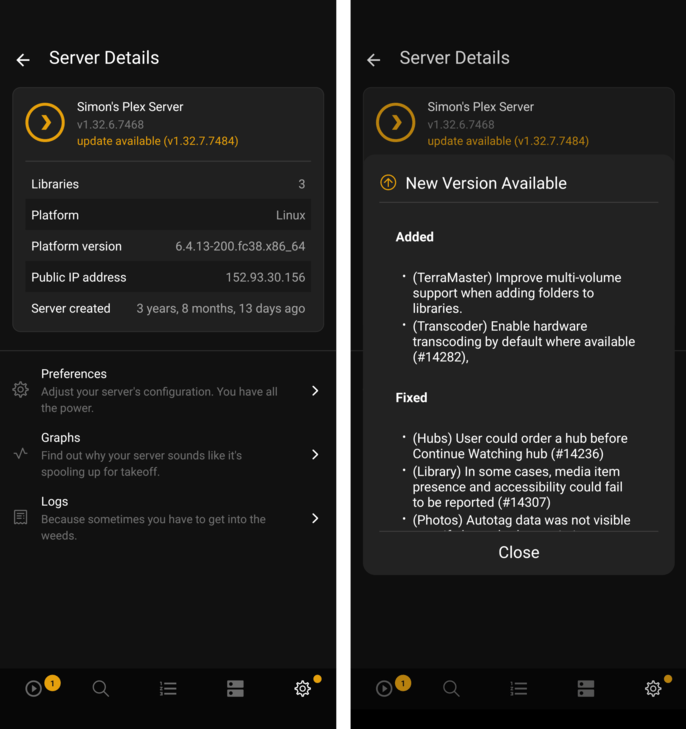Open settings gear in left bottom bar

303,689
